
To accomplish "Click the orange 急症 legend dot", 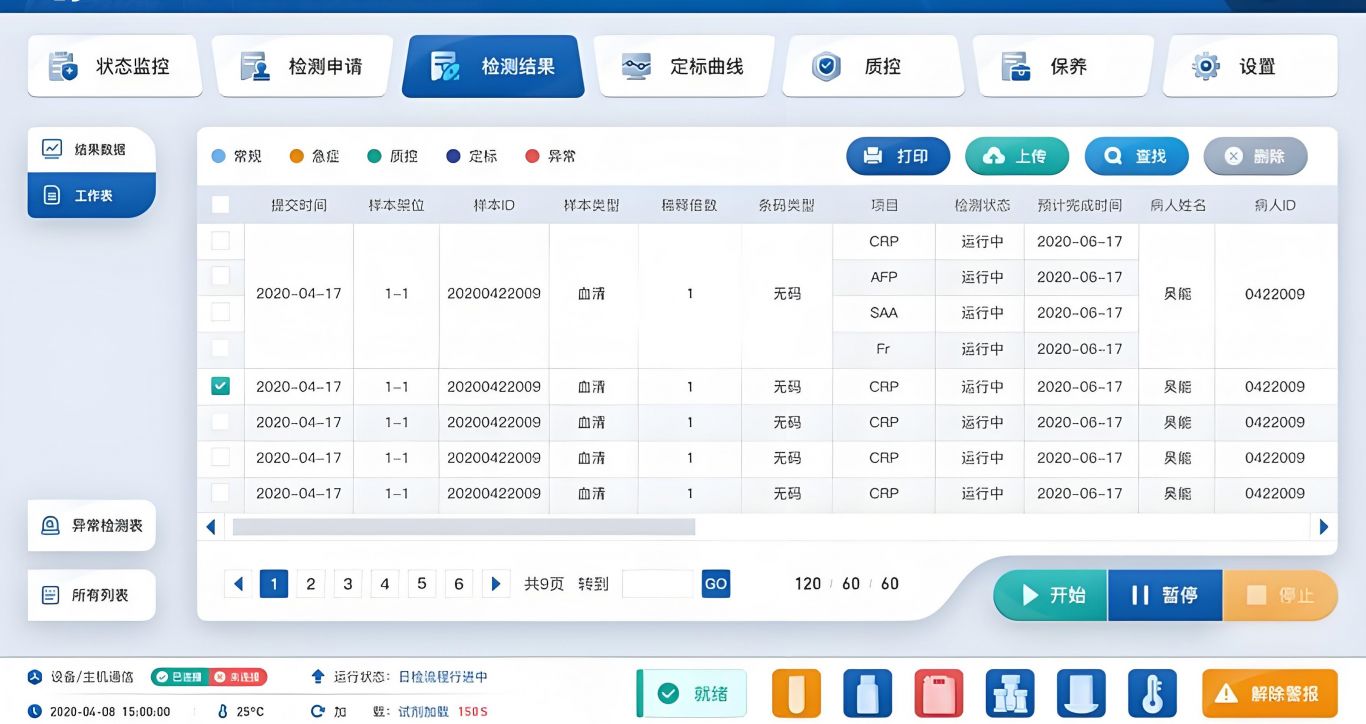I will pyautogui.click(x=296, y=156).
